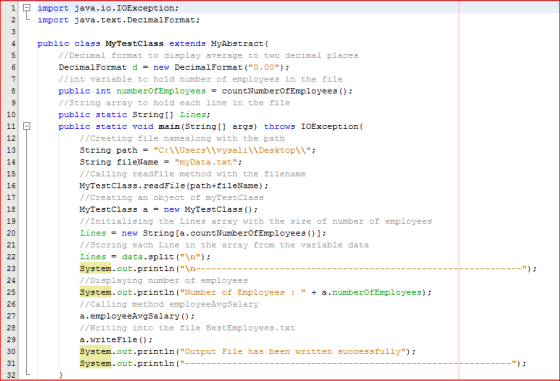The height and width of the screenshot is (381, 560).
Task: Click countNumberOfEmployees() call on line 8
Action: coord(284,91)
